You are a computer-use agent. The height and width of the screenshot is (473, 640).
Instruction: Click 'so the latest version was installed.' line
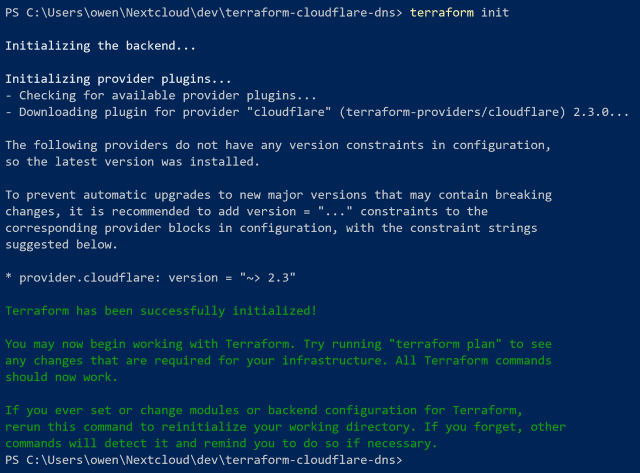tap(132, 162)
